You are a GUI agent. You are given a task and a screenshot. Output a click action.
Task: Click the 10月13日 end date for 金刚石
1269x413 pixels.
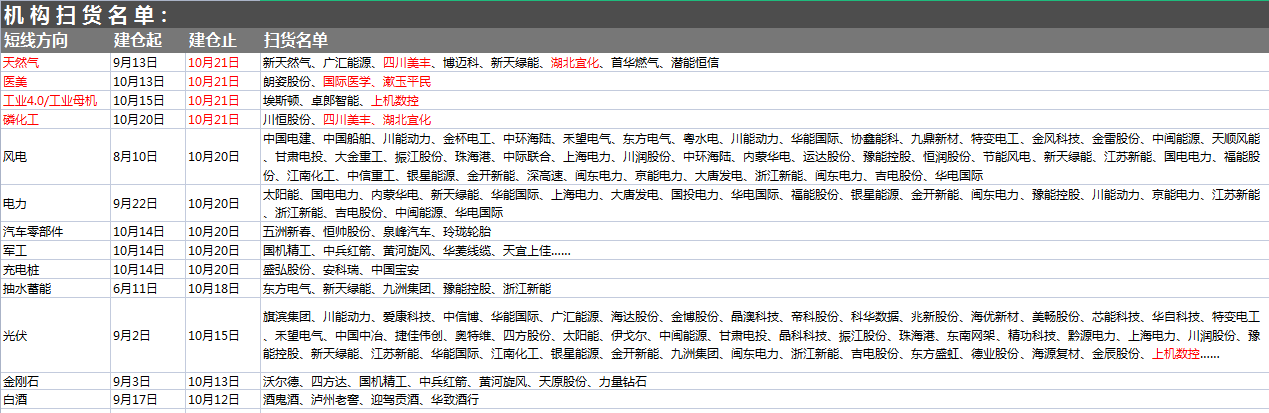(x=222, y=382)
